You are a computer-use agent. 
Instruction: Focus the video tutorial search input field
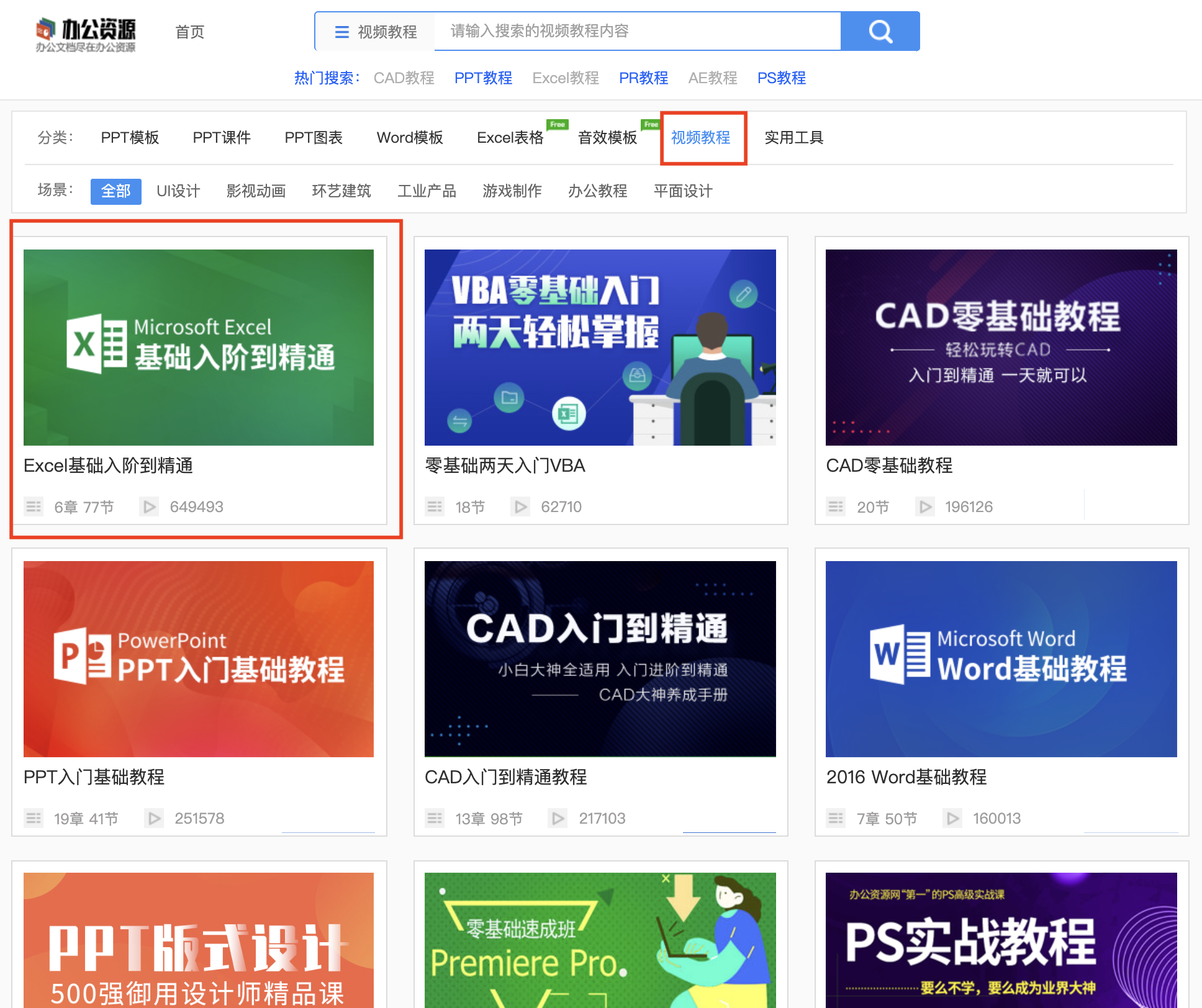tap(637, 31)
